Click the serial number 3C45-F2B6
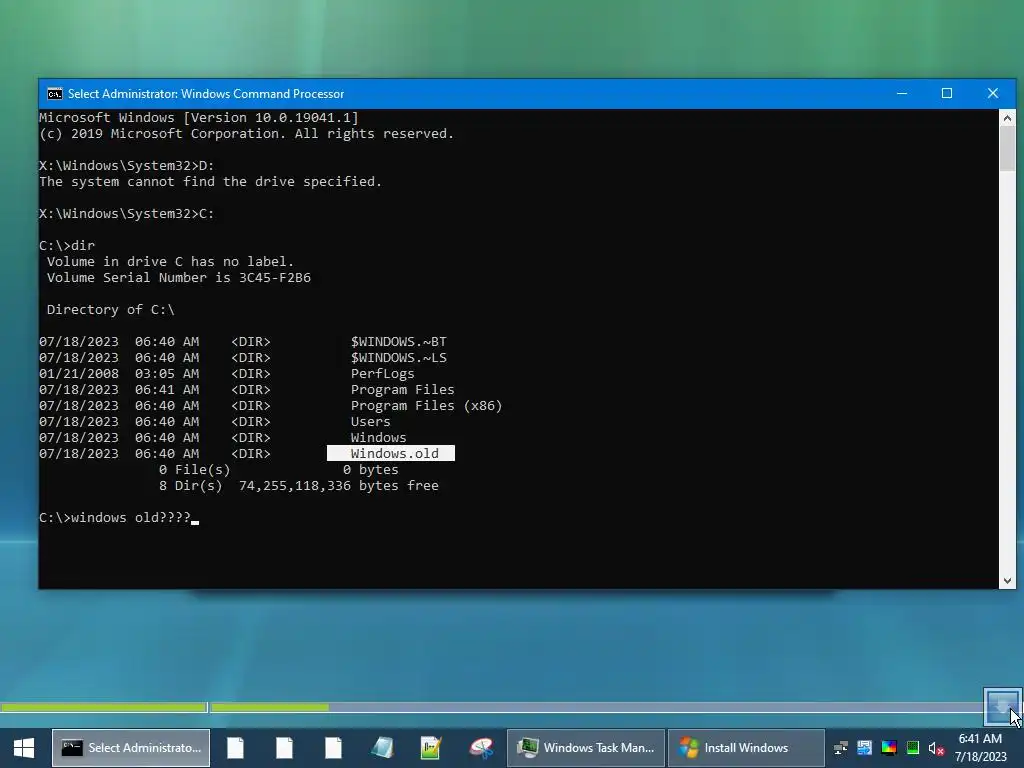 coord(275,278)
